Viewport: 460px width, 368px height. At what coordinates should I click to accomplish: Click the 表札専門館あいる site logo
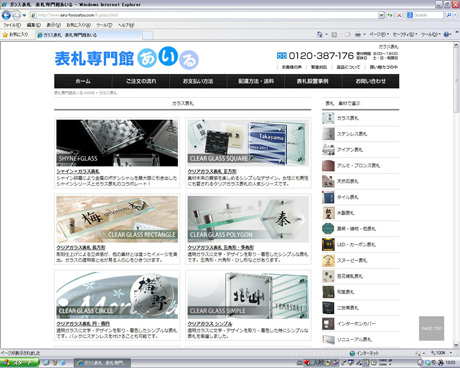pyautogui.click(x=127, y=58)
